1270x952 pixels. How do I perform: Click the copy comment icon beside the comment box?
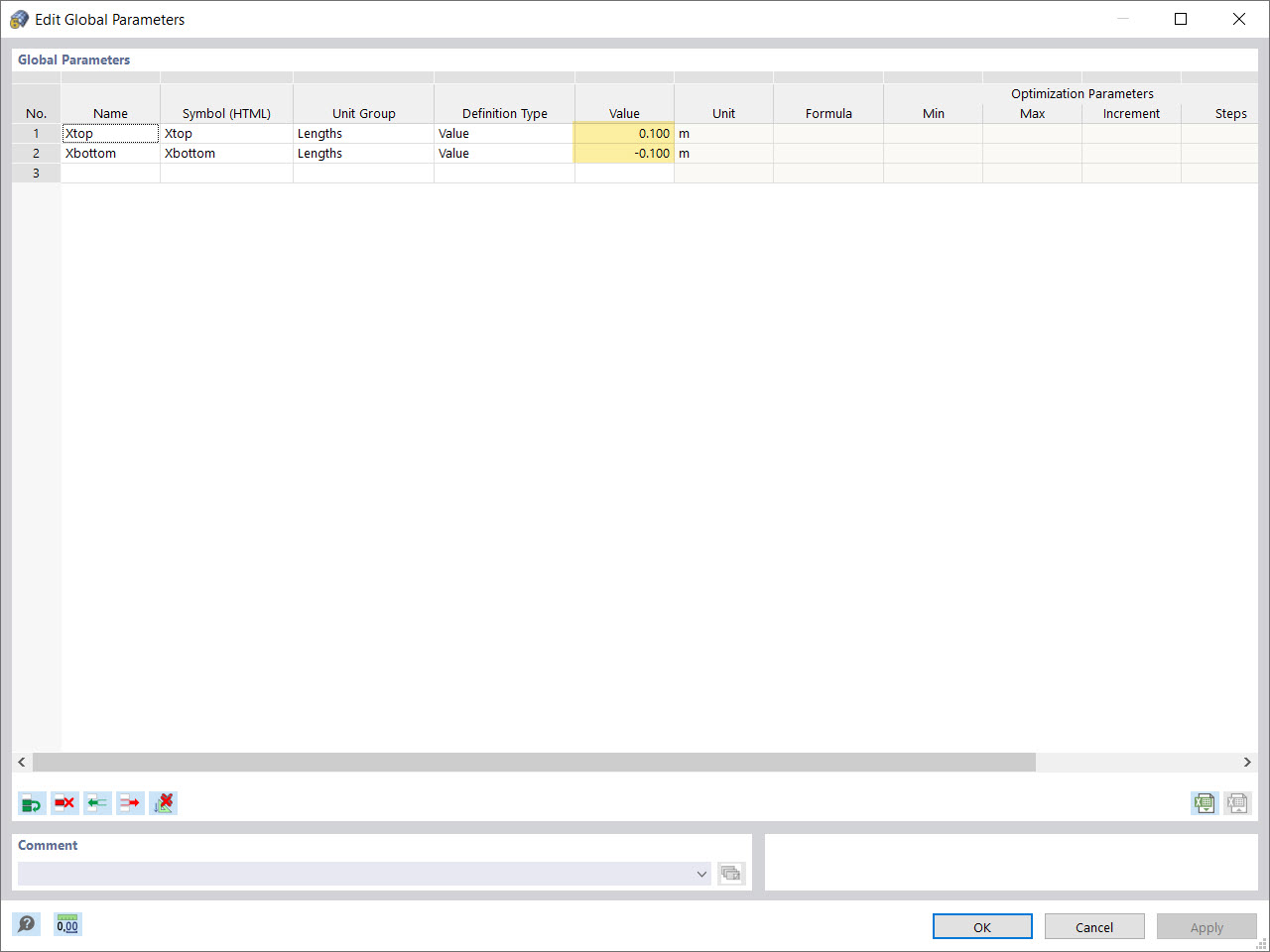point(731,874)
